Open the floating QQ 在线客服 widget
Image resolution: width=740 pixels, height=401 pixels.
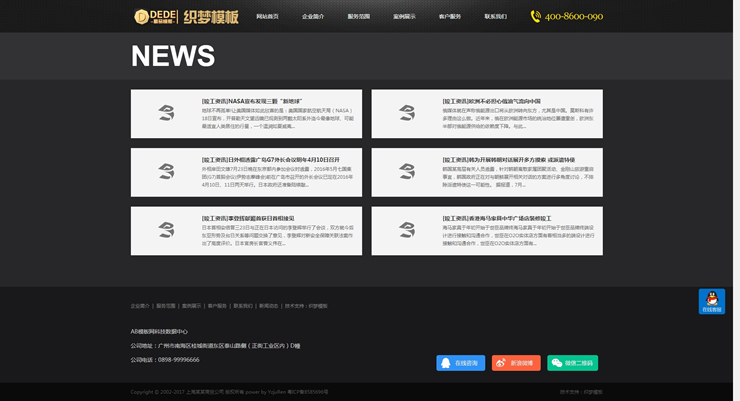pyautogui.click(x=711, y=301)
